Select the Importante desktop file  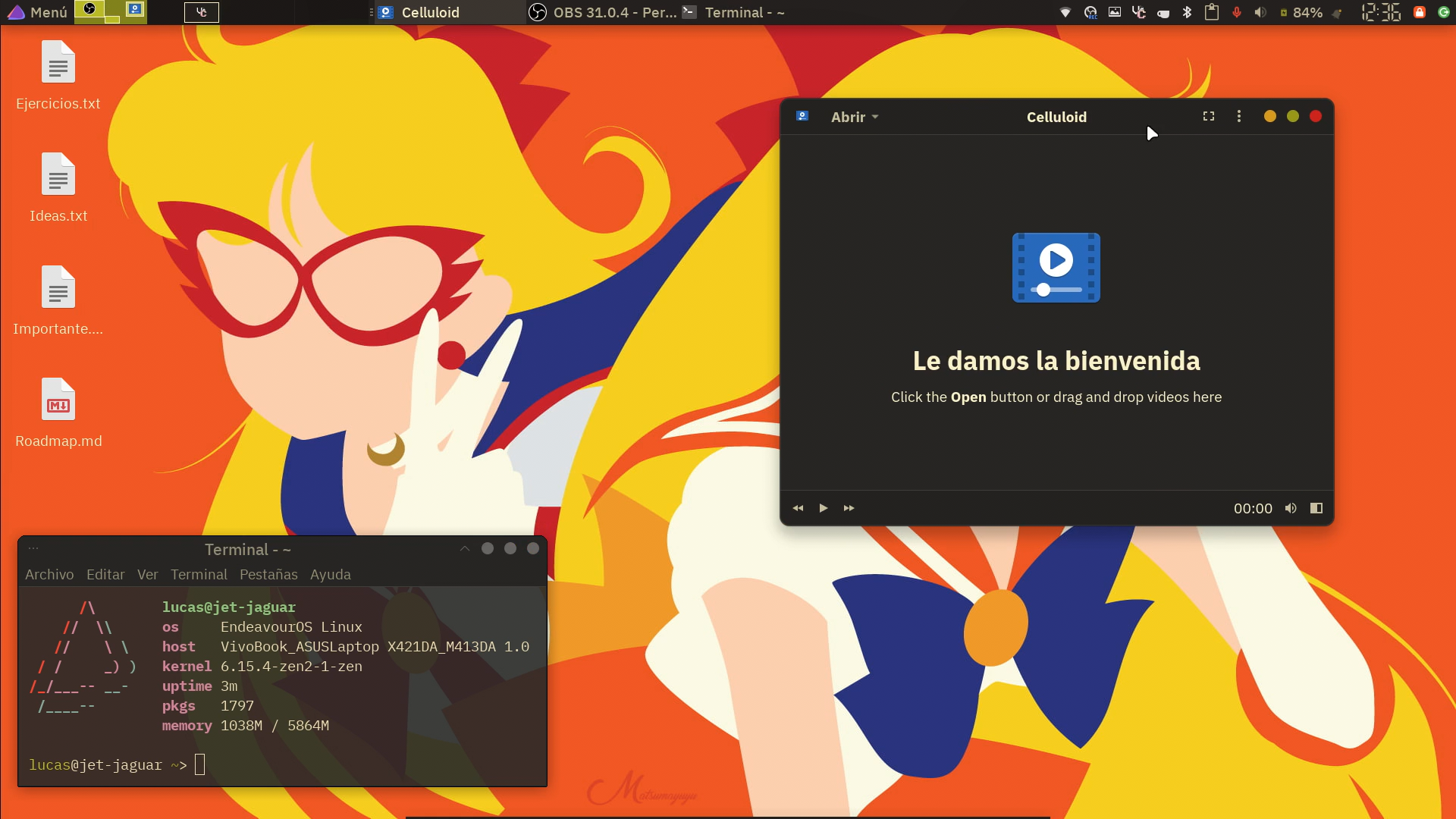(58, 301)
